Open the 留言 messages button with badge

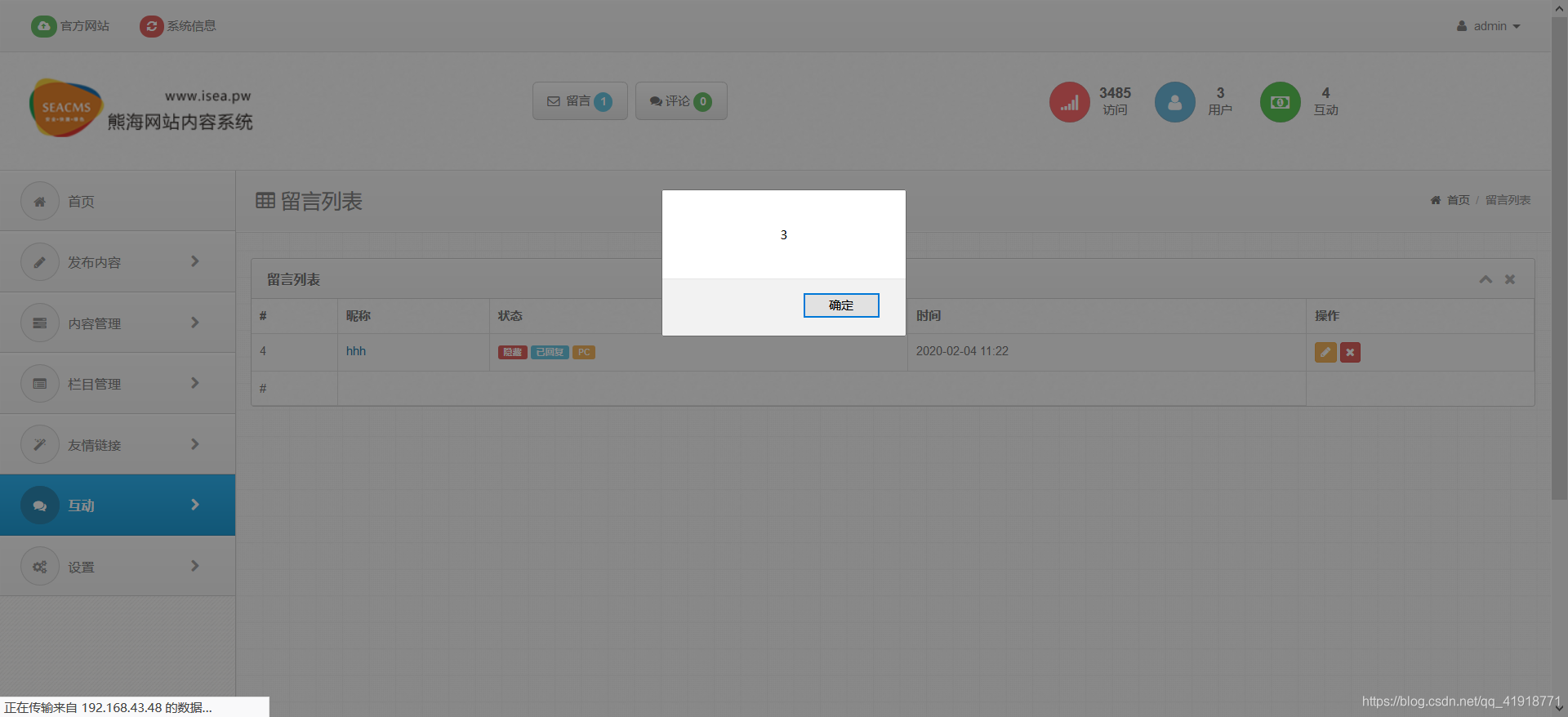click(x=580, y=101)
